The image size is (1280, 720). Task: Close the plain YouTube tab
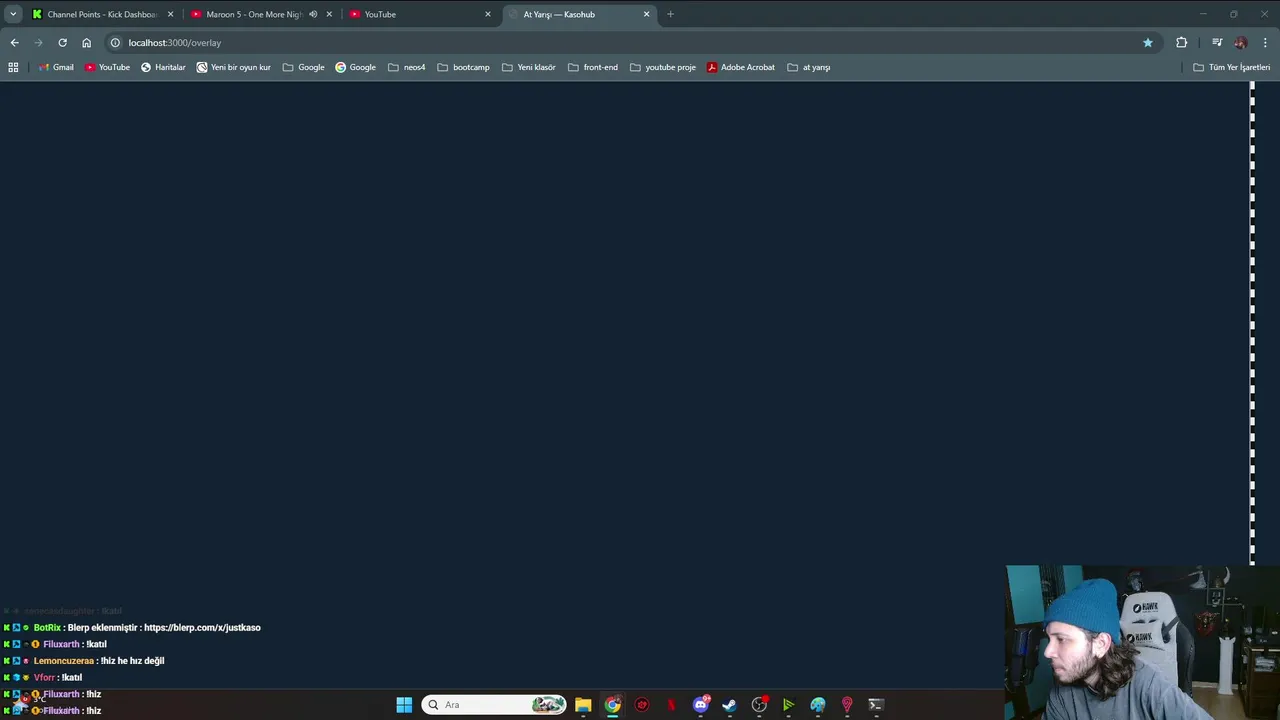tap(488, 14)
